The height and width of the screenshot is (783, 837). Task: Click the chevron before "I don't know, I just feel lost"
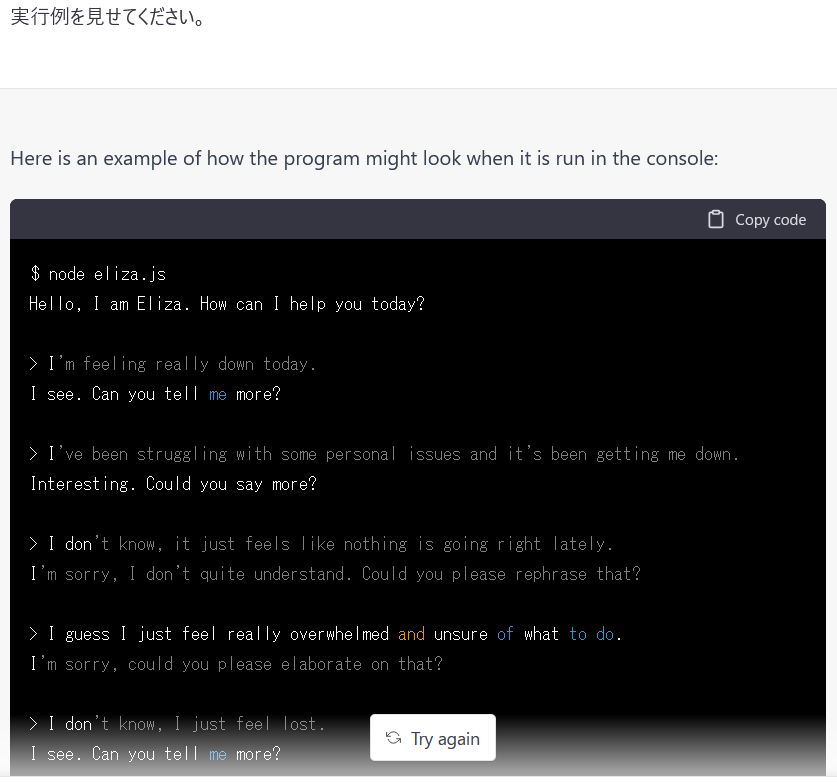pos(33,723)
